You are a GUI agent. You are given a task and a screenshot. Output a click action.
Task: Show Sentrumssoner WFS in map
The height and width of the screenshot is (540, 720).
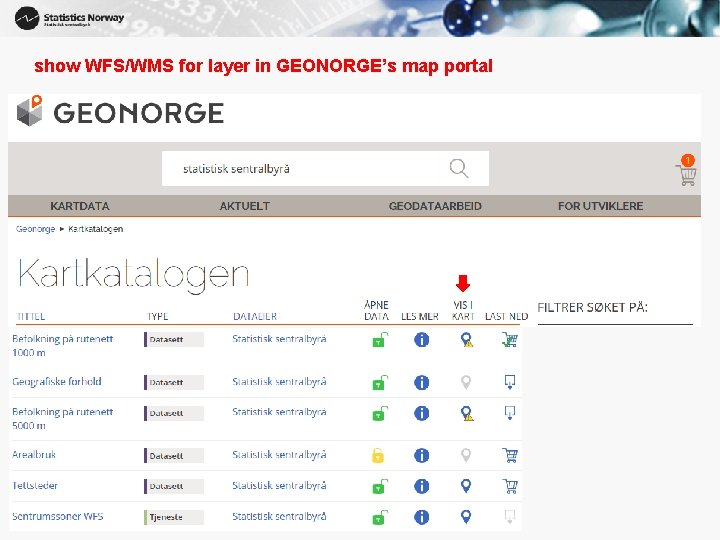click(466, 517)
